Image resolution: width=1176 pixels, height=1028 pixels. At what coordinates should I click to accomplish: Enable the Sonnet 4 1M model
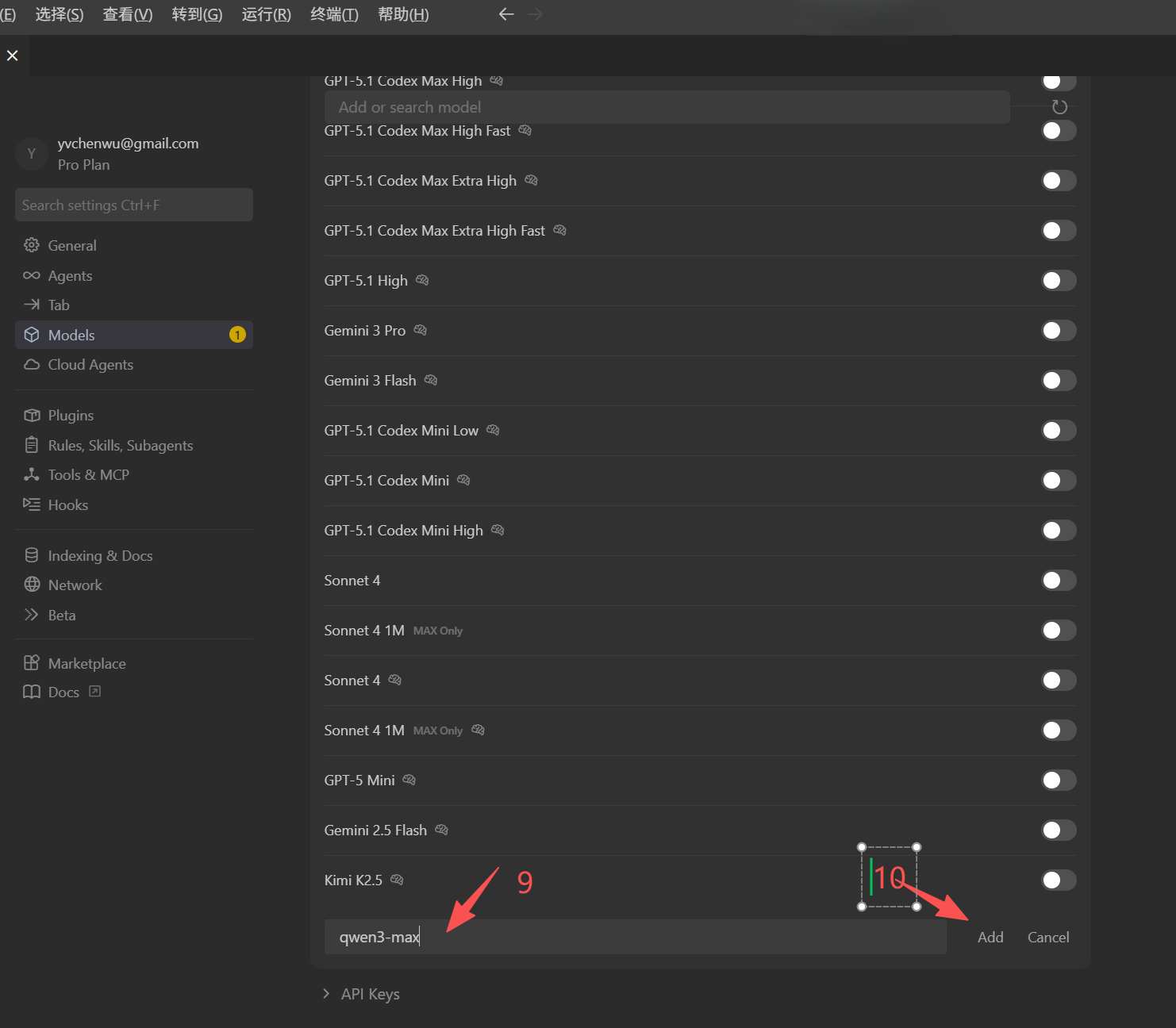(1059, 630)
